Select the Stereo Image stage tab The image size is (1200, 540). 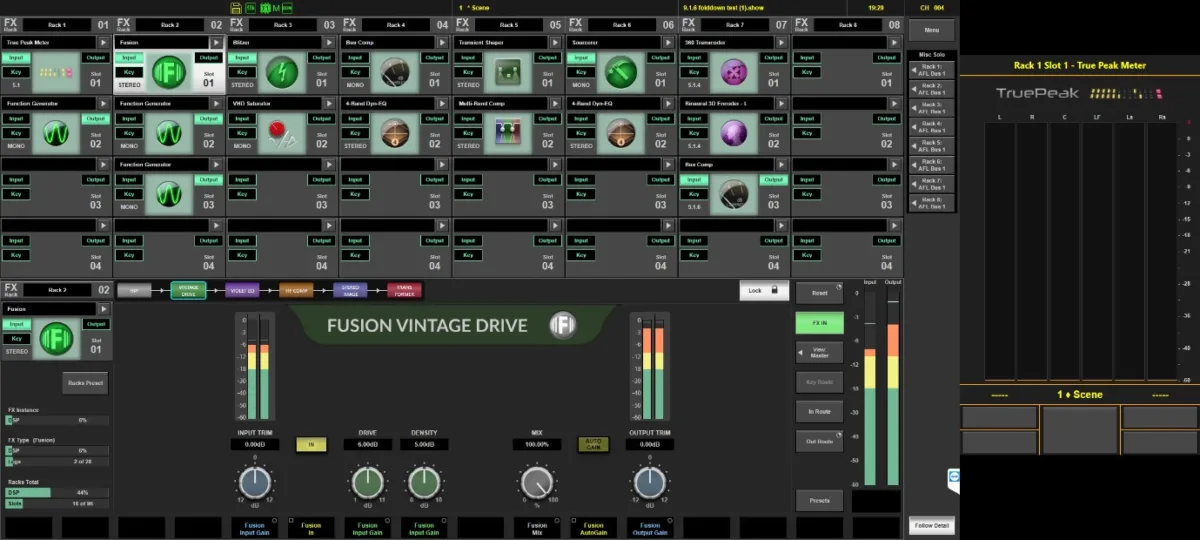pyautogui.click(x=350, y=290)
